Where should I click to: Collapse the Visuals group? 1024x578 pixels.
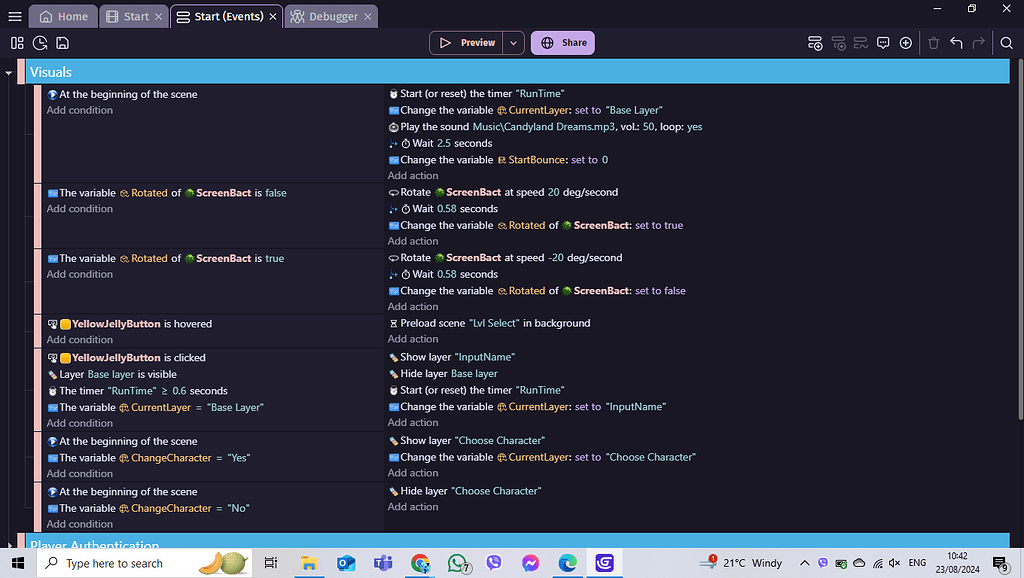point(8,72)
